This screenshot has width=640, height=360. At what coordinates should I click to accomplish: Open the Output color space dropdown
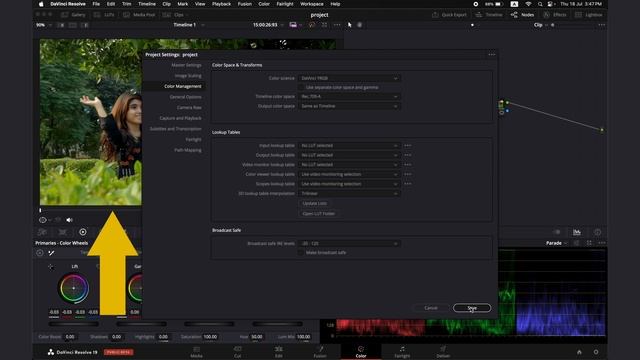349,106
